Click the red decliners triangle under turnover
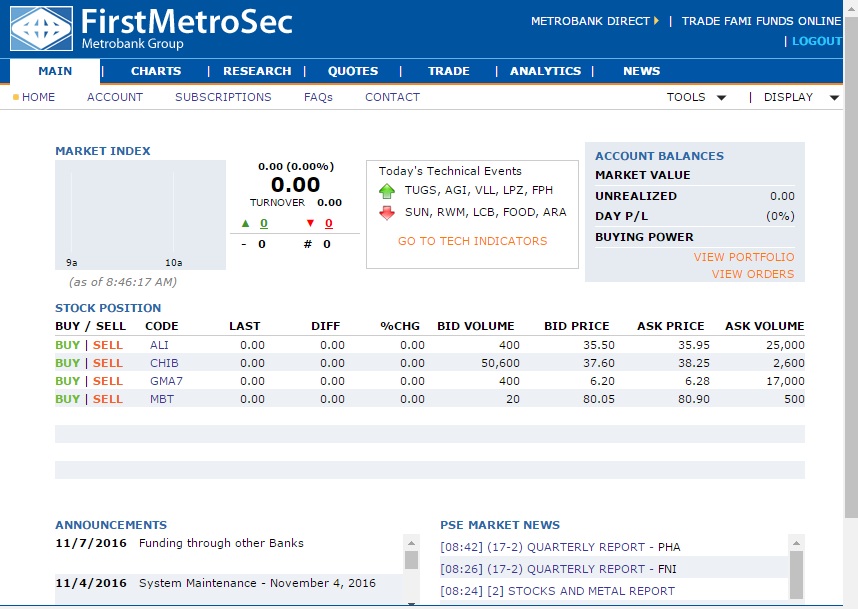858x609 pixels. [311, 222]
